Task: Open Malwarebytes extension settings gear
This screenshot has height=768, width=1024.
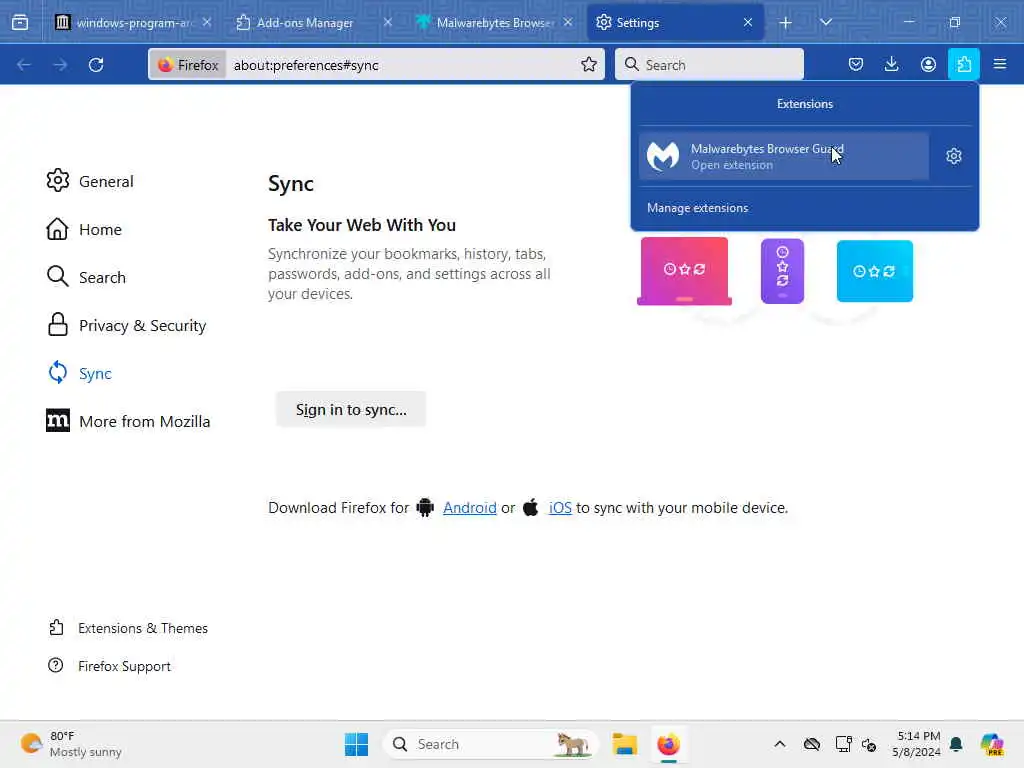Action: point(953,156)
